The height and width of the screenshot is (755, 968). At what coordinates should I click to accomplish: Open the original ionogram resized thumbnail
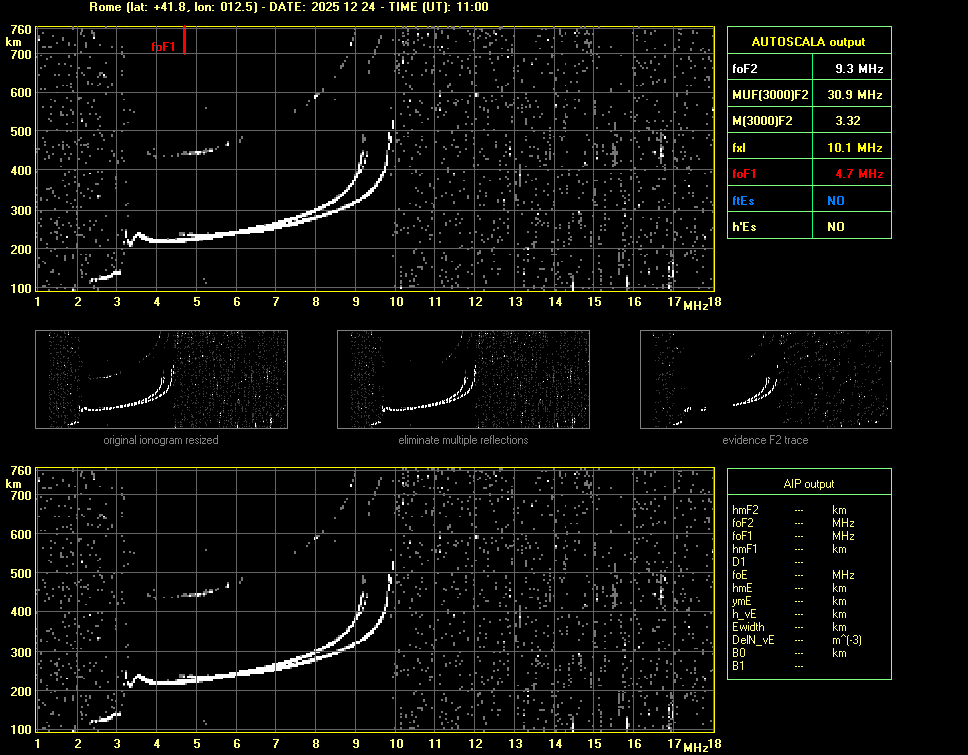click(x=161, y=380)
